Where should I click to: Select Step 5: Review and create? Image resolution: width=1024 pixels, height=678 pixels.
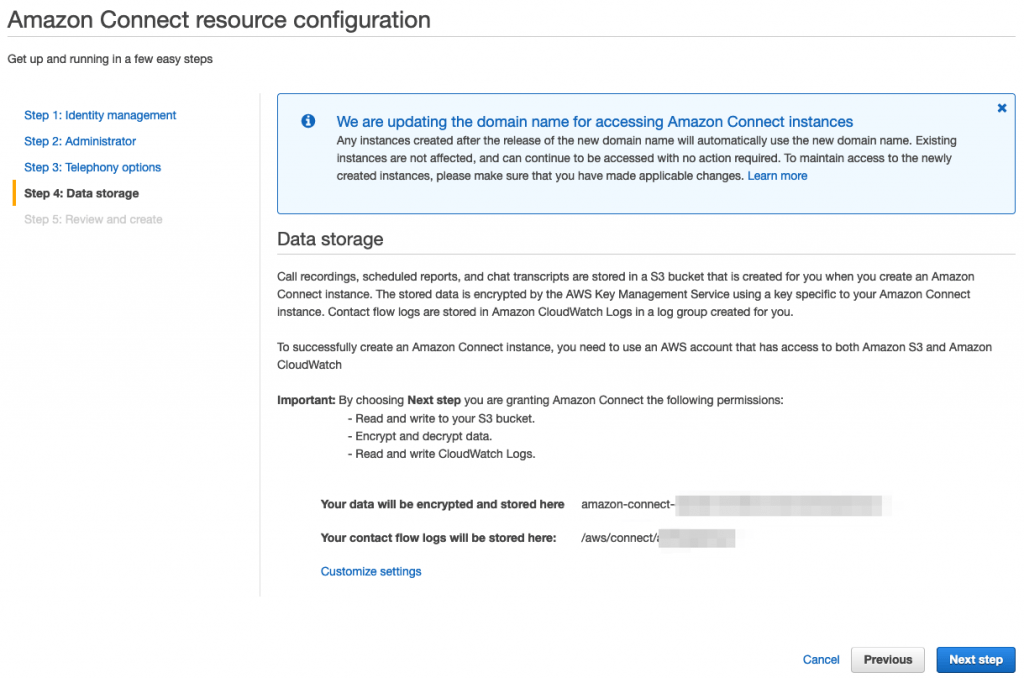pos(92,218)
